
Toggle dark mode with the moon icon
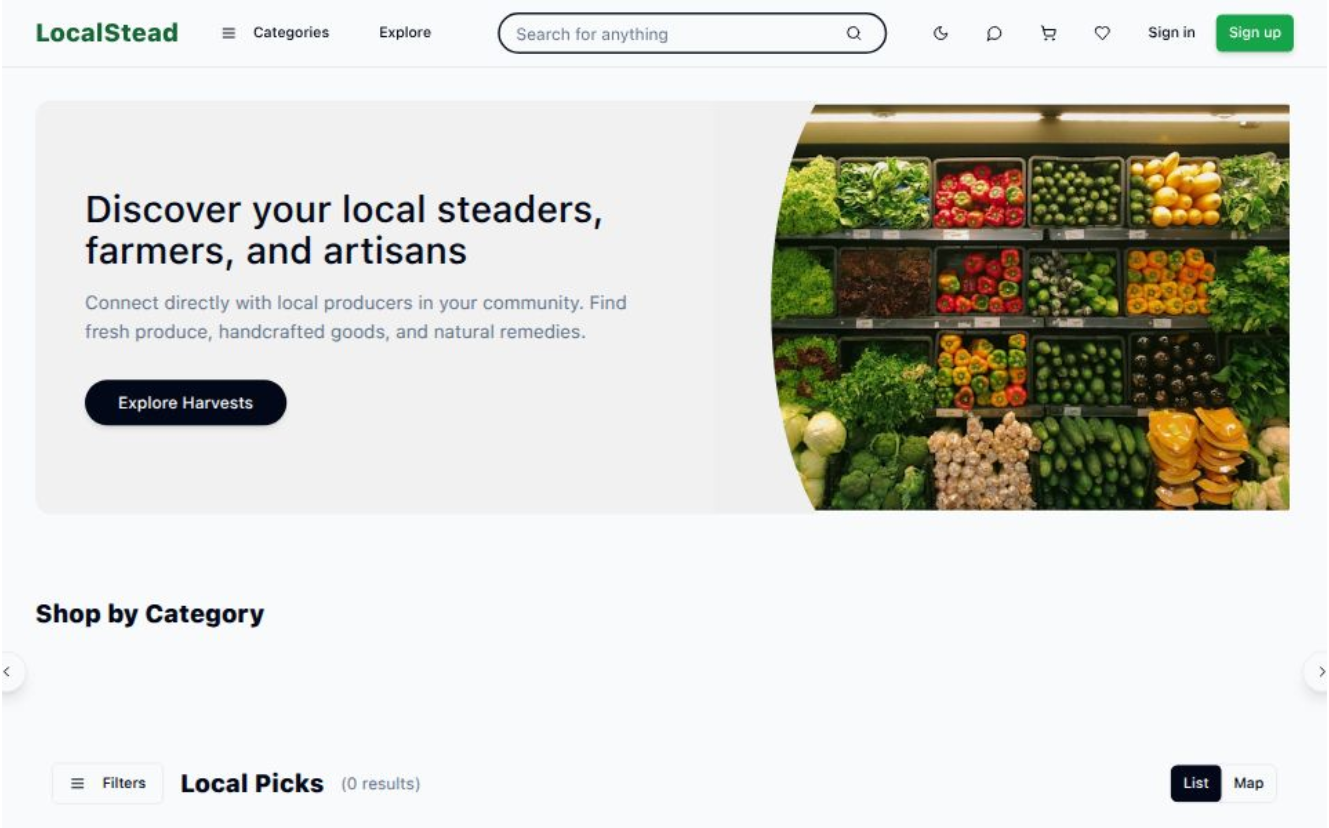[x=940, y=33]
